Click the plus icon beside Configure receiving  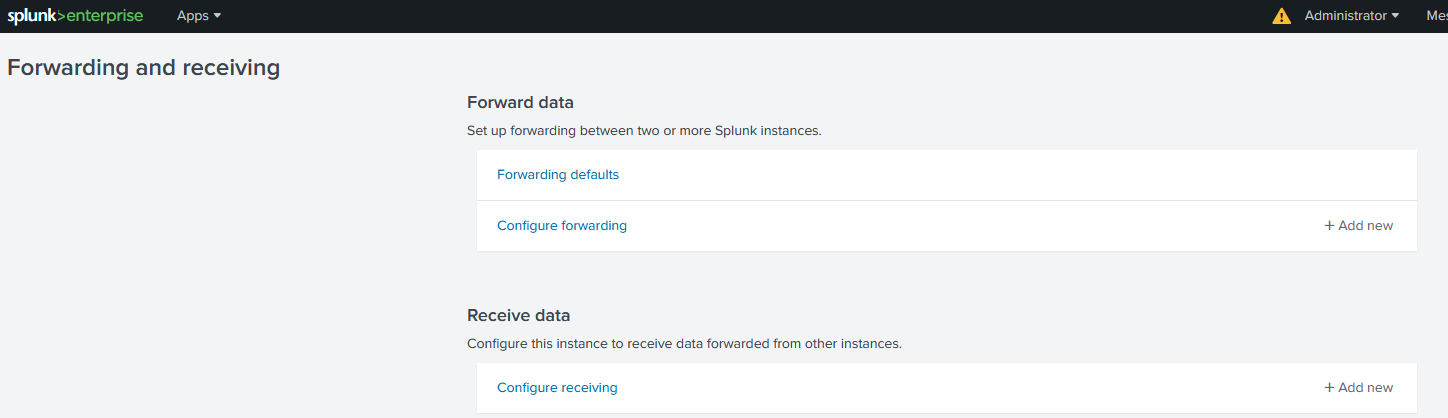(1329, 388)
